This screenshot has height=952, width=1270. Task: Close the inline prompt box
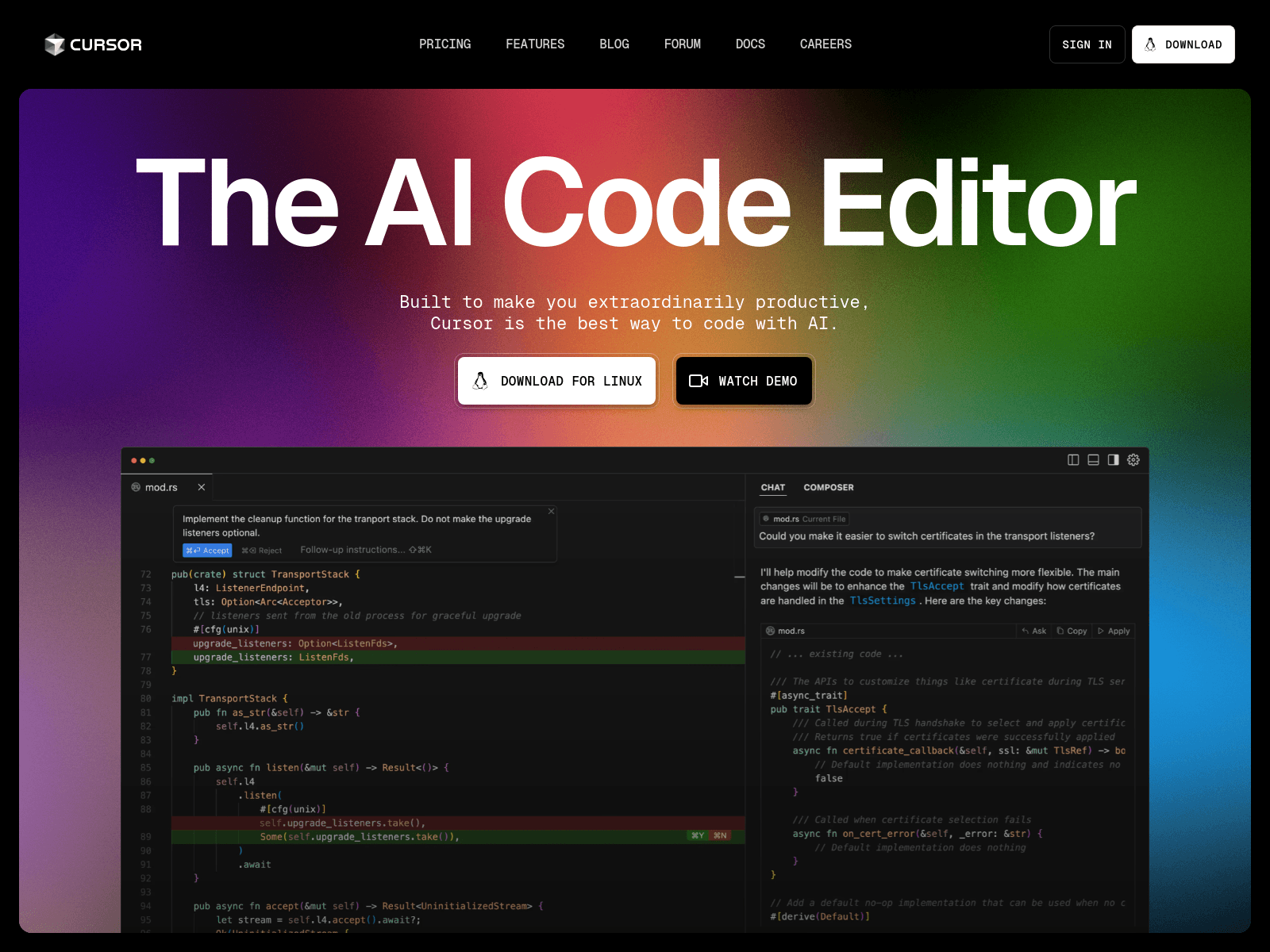(551, 511)
